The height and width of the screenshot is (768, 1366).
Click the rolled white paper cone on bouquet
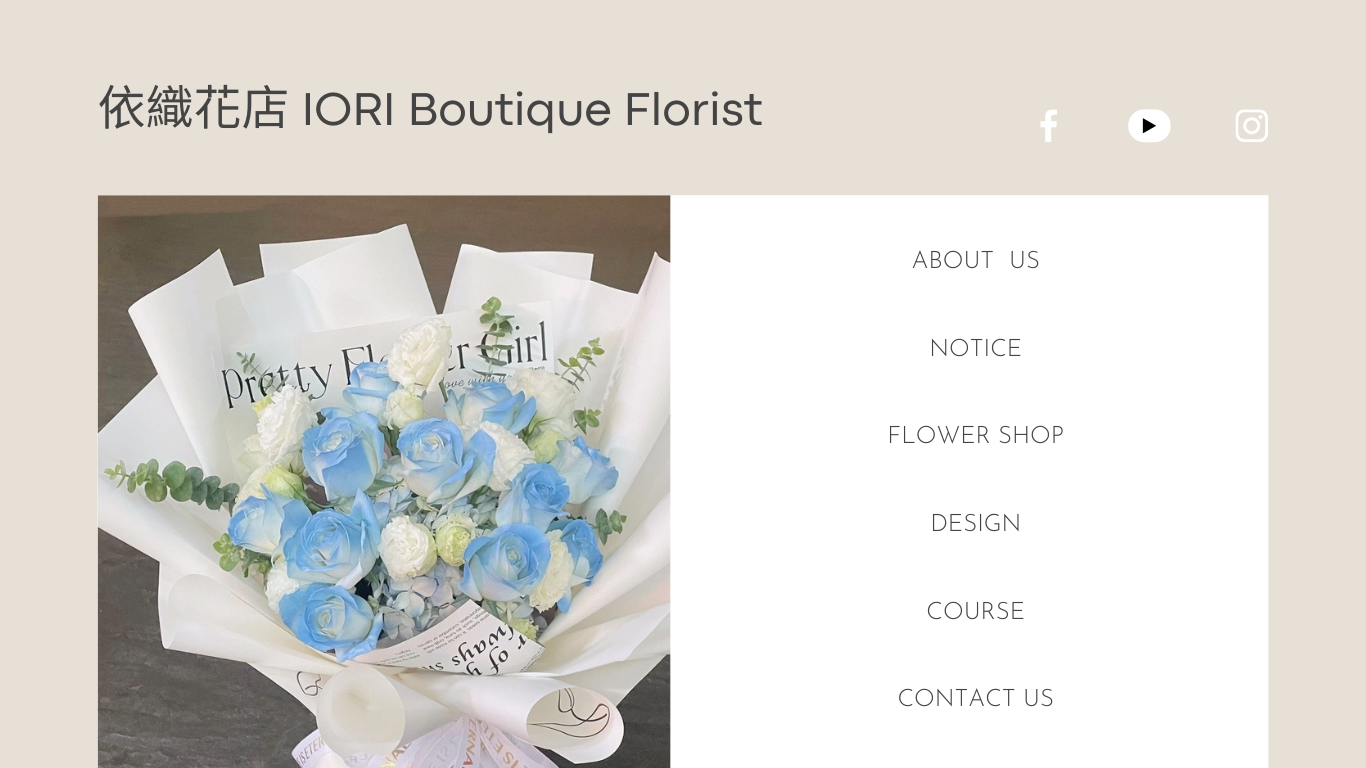(x=360, y=713)
